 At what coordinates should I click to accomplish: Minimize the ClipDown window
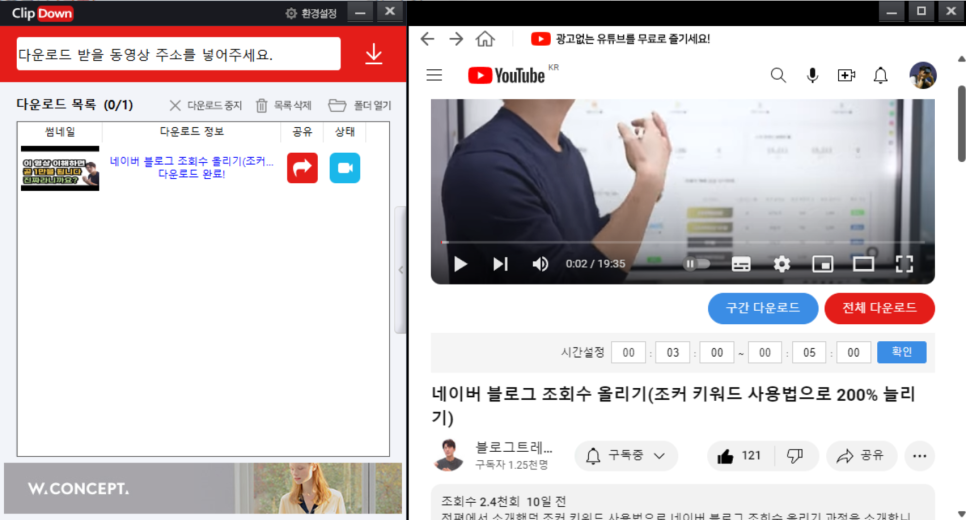point(360,12)
